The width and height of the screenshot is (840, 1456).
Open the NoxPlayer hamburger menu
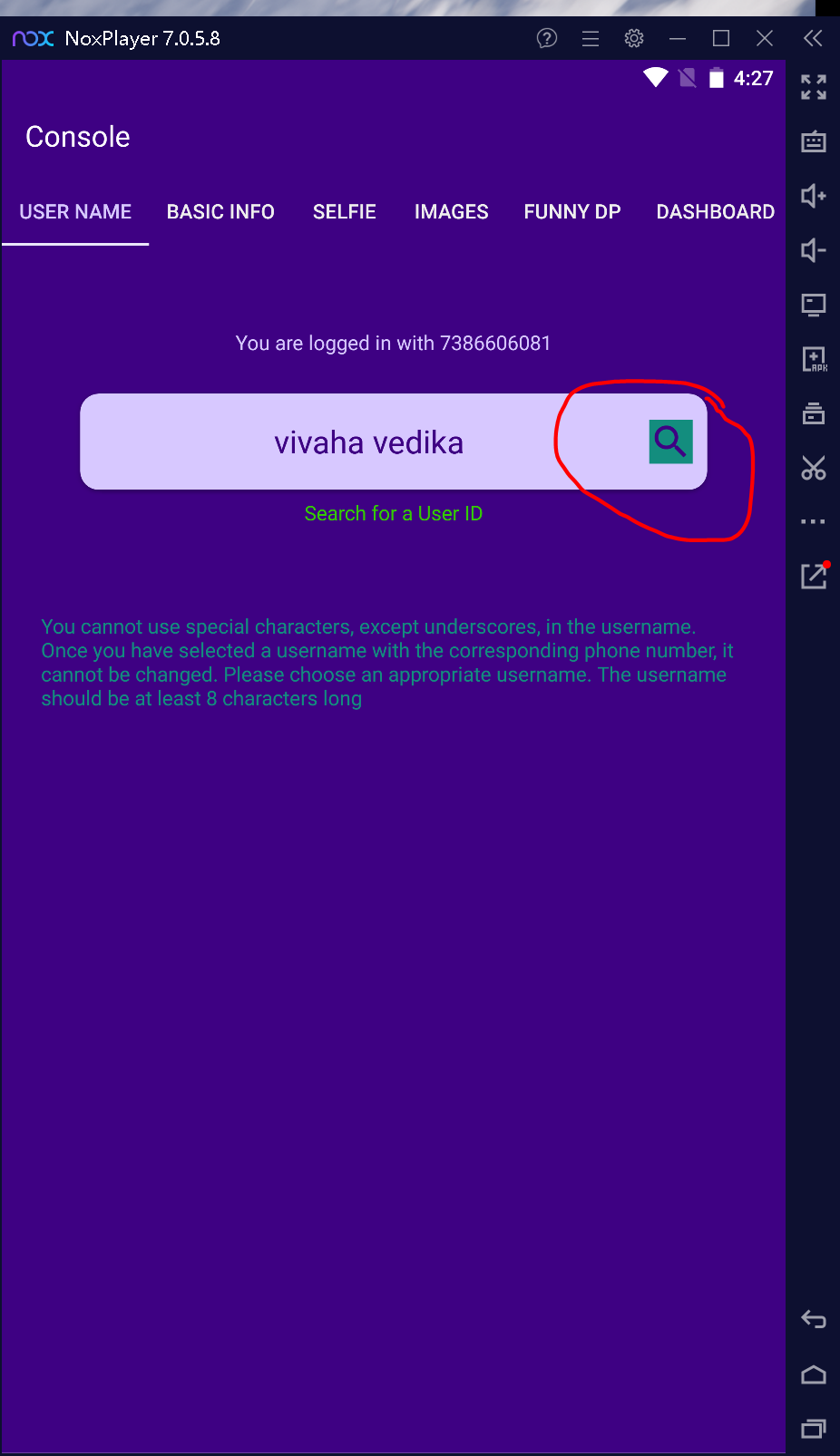(x=591, y=38)
